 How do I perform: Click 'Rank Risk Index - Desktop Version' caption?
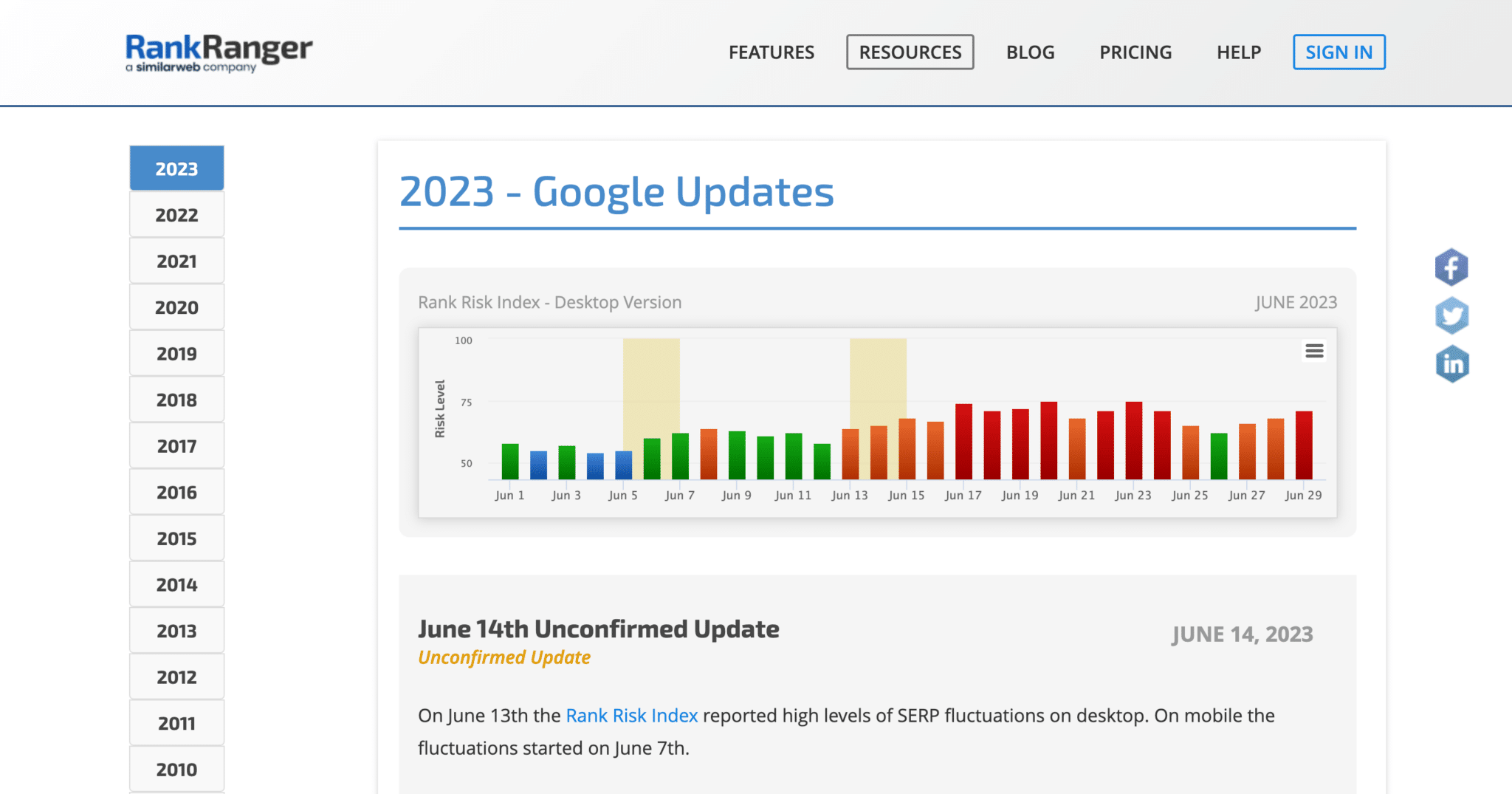(x=550, y=302)
